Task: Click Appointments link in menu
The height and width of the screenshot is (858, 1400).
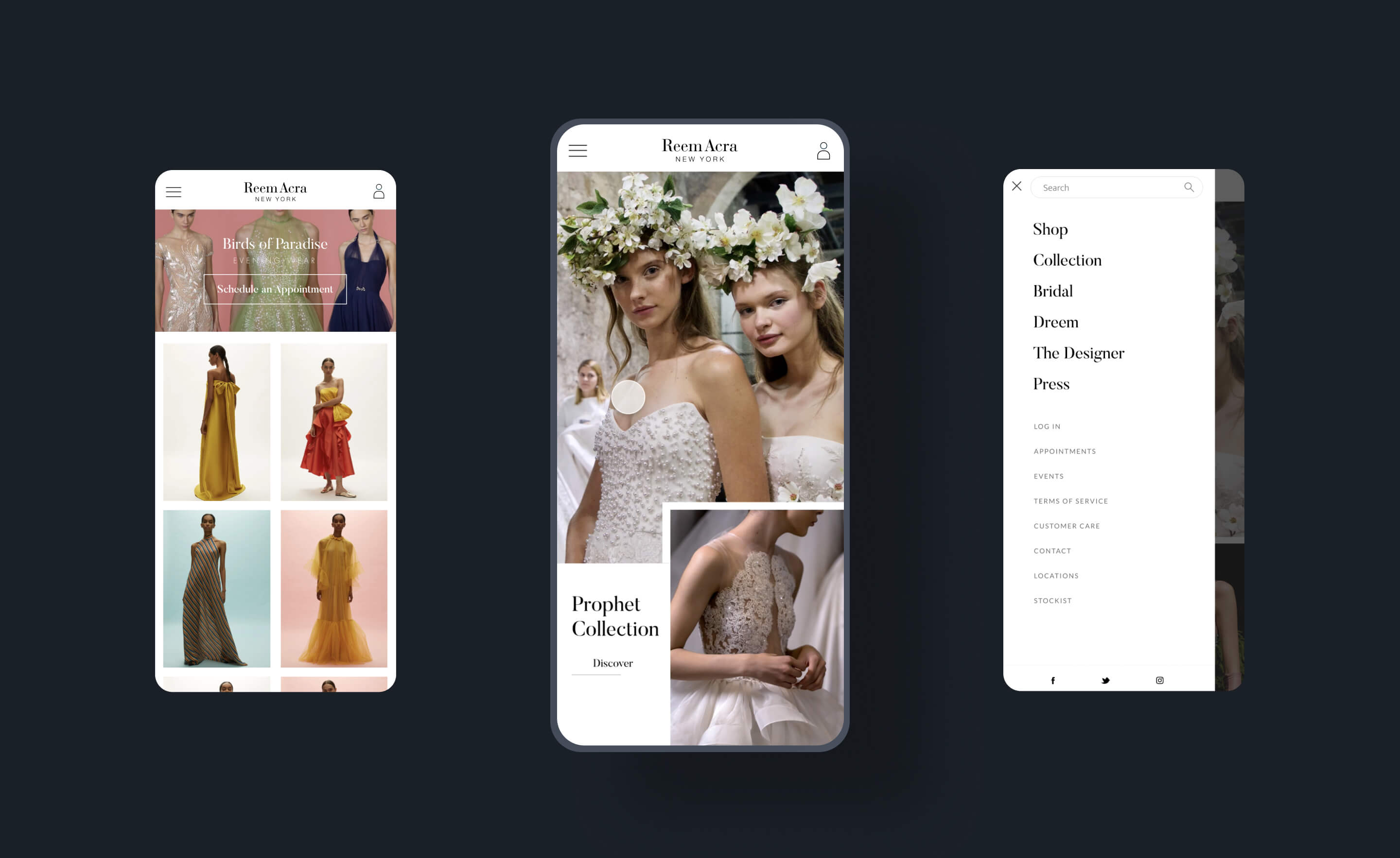Action: [1065, 451]
